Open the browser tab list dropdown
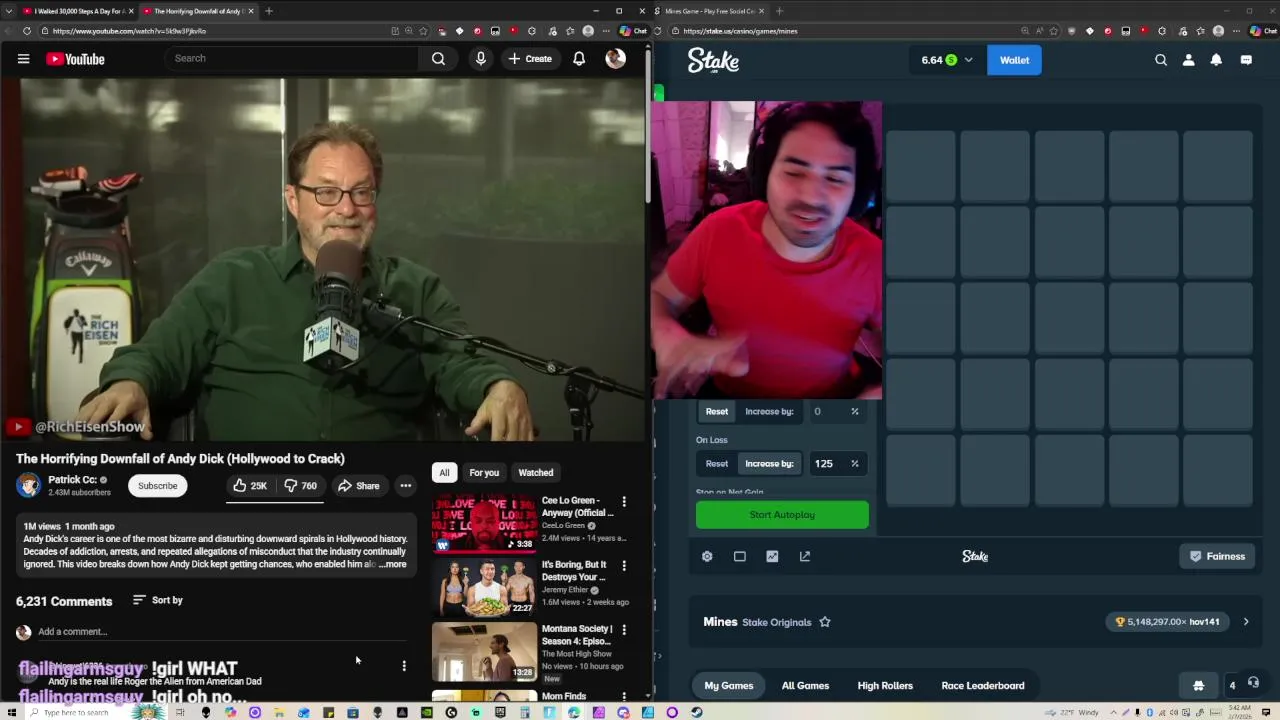Viewport: 1280px width, 720px height. click(8, 11)
